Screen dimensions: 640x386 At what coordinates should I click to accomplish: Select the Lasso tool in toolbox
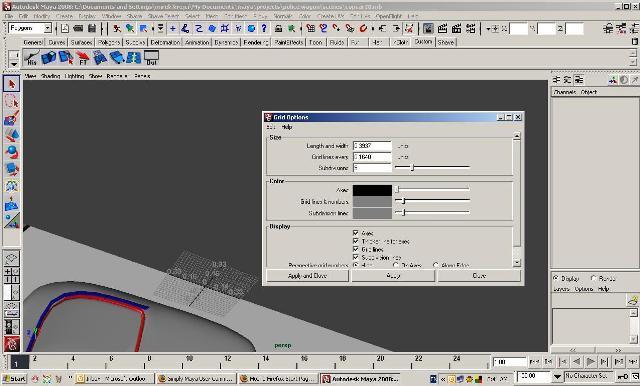(11, 101)
